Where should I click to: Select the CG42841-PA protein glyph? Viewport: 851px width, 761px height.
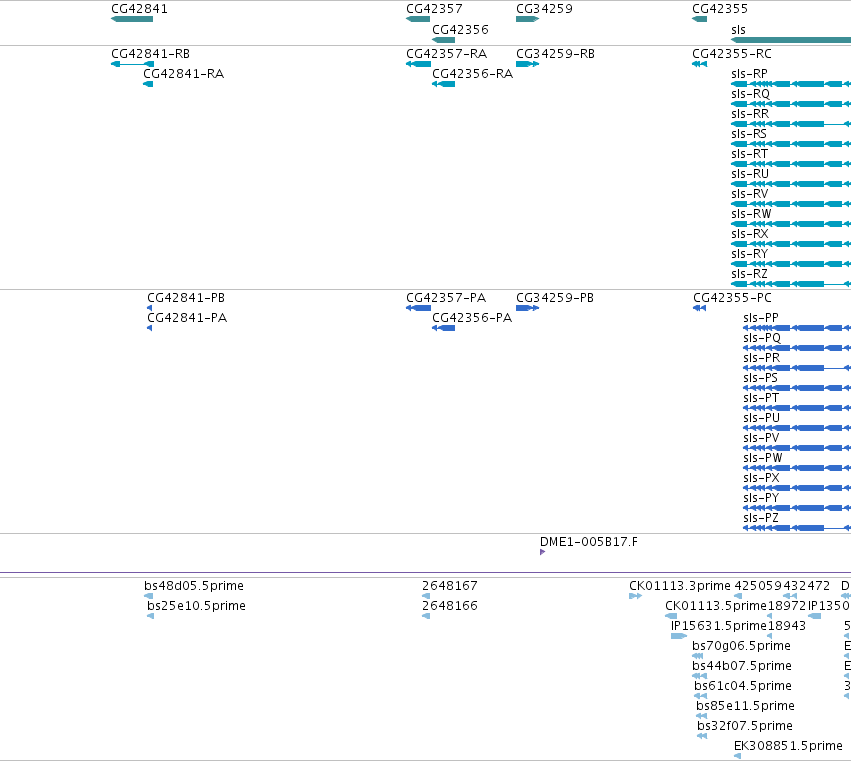point(150,328)
